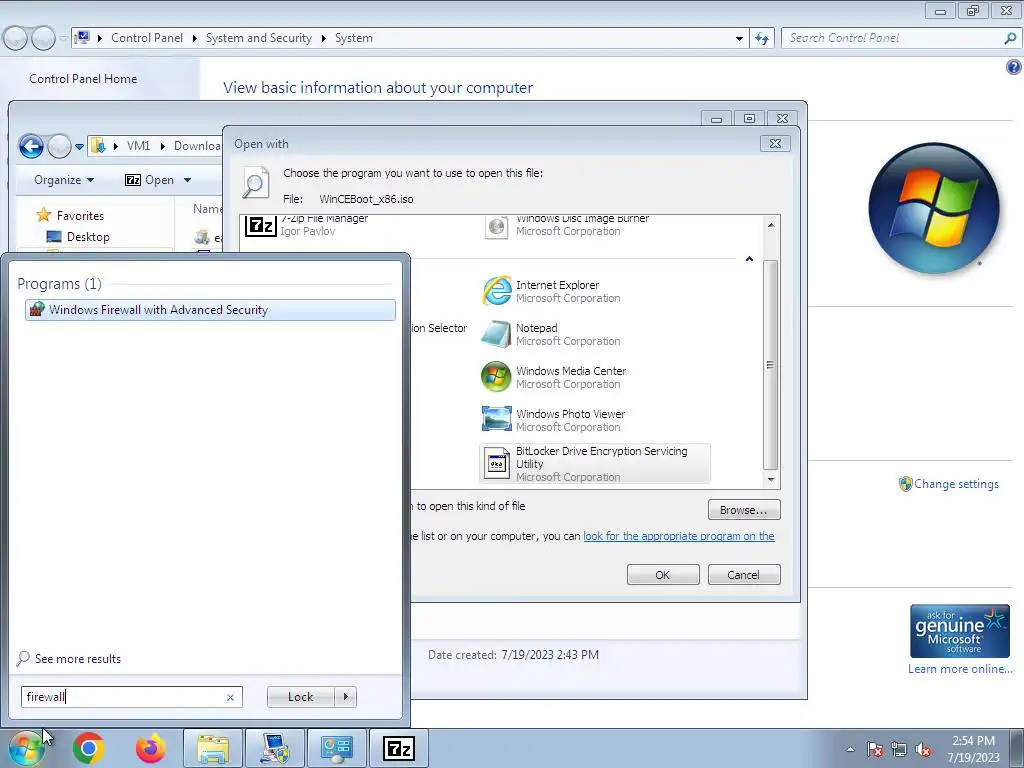The width and height of the screenshot is (1024, 768).
Task: Cancel the Open with dialog
Action: [x=744, y=575]
